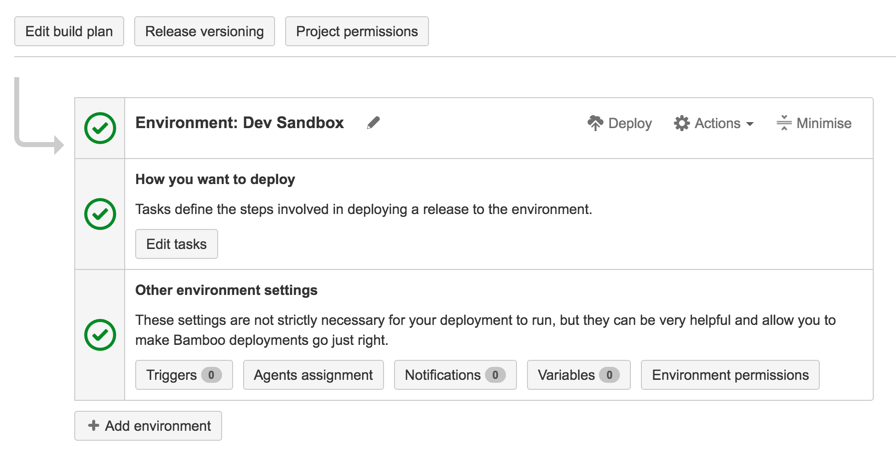Collapse the environment using Minimise
Screen dimensions: 896x456
[814, 123]
